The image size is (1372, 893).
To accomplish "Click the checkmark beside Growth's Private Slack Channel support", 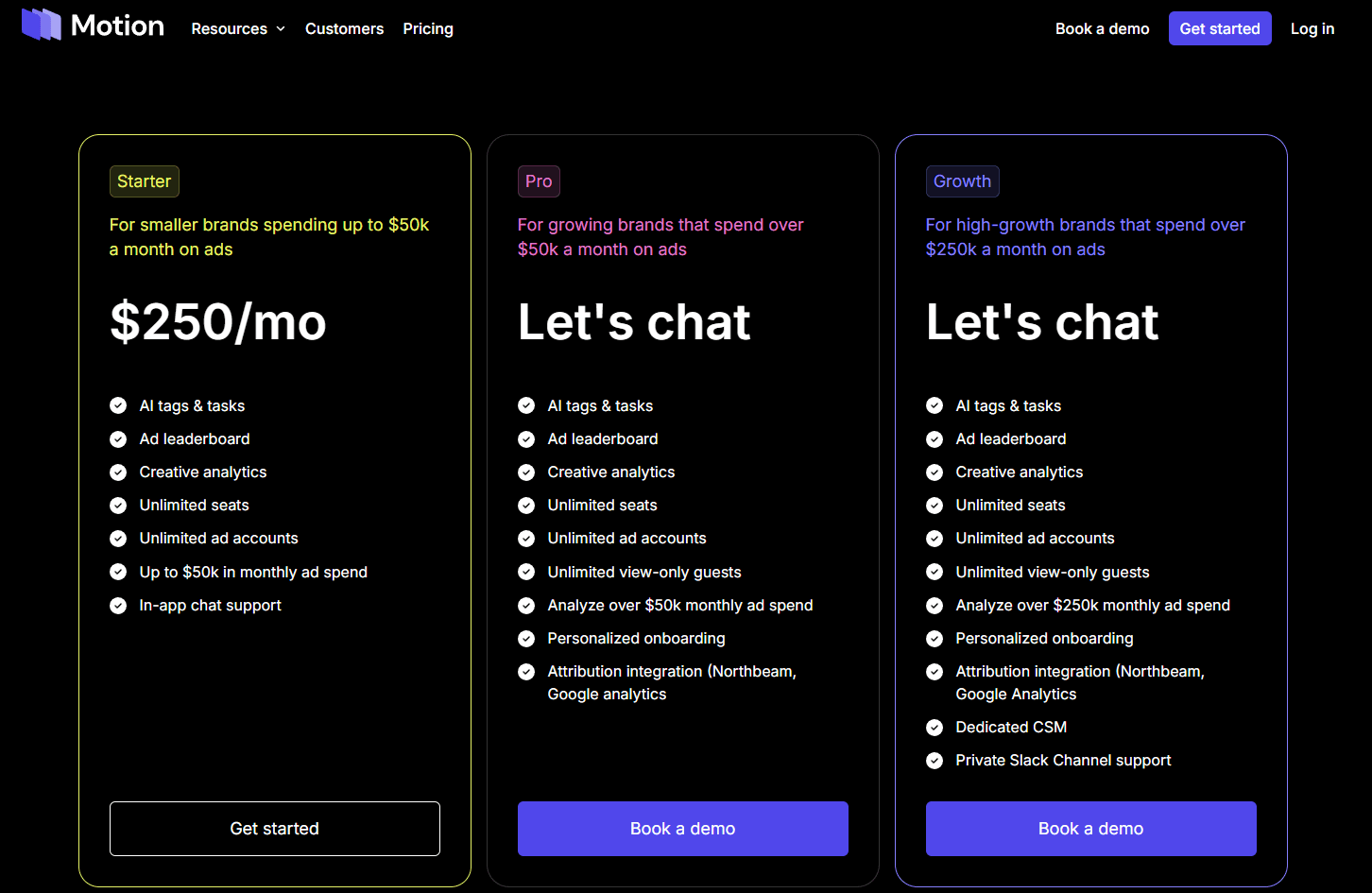I will 935,761.
